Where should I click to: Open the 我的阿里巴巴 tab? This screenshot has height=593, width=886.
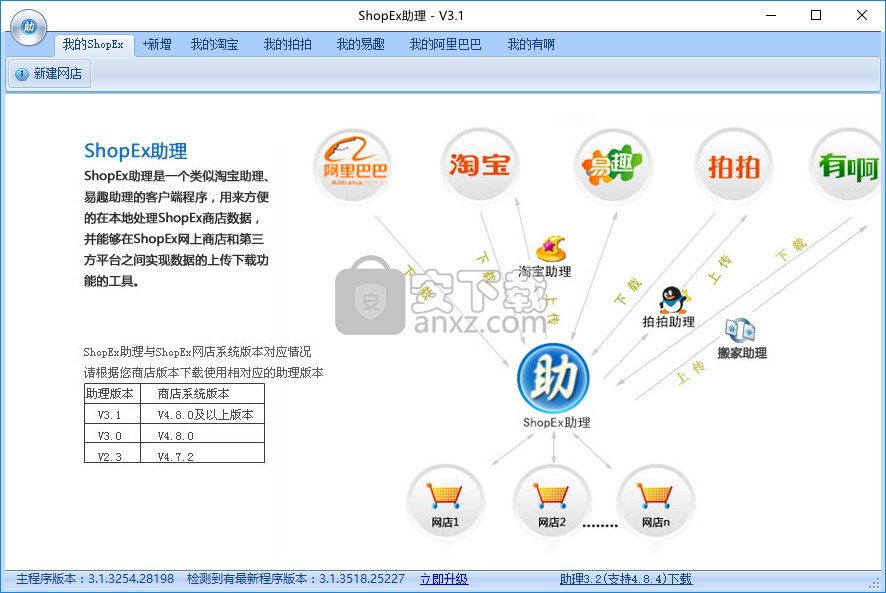click(x=445, y=44)
